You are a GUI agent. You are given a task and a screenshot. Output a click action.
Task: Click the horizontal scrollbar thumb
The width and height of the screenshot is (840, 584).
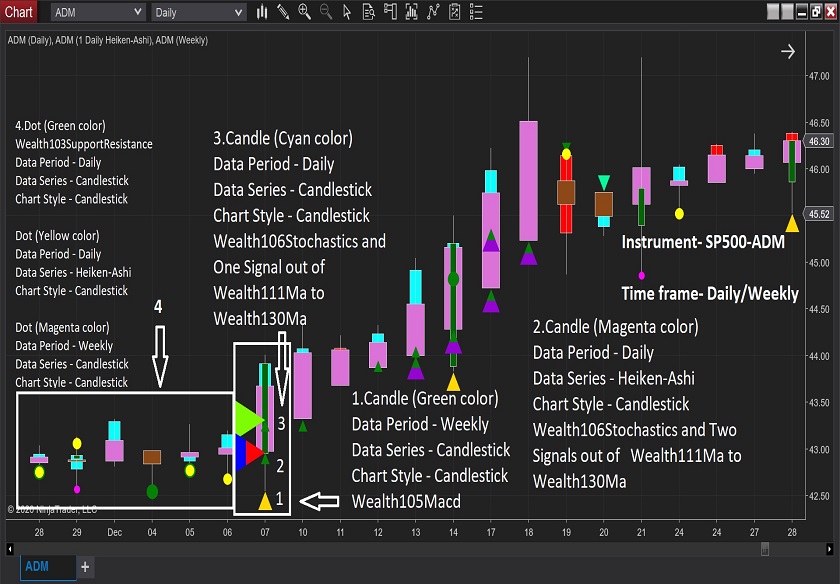pyautogui.click(x=765, y=548)
